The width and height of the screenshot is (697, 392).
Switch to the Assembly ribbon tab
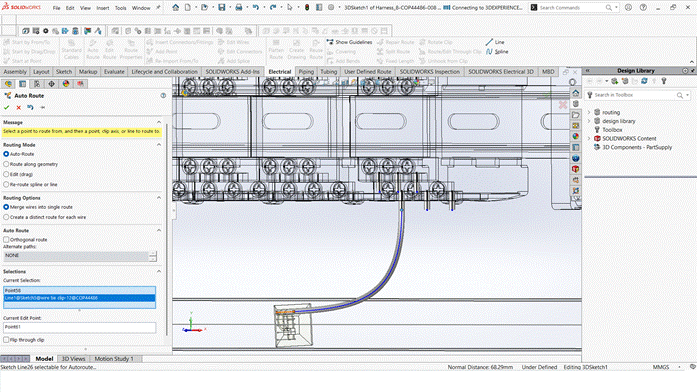[15, 72]
